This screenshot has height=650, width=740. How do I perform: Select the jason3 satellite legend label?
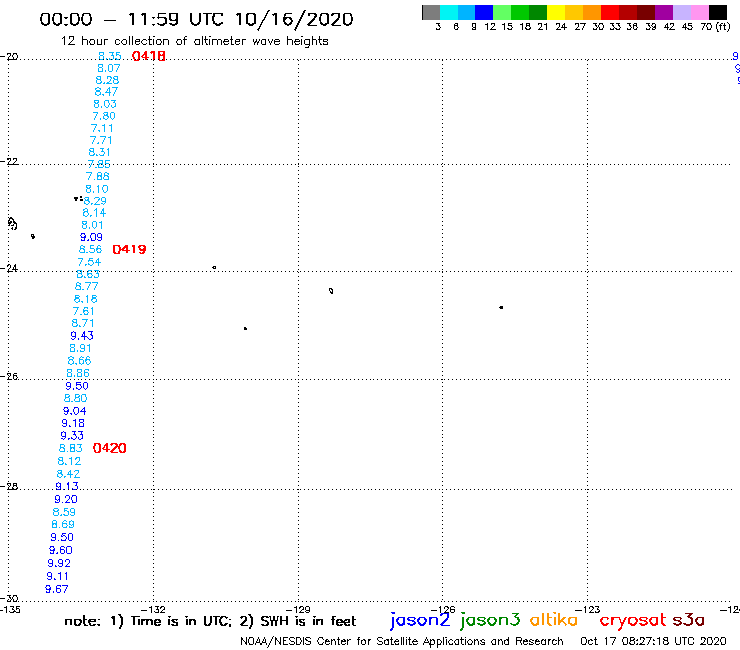click(490, 620)
